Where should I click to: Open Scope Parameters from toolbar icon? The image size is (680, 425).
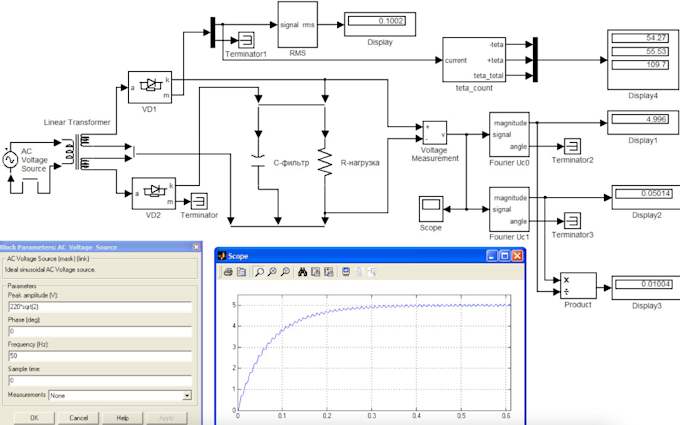tap(241, 272)
